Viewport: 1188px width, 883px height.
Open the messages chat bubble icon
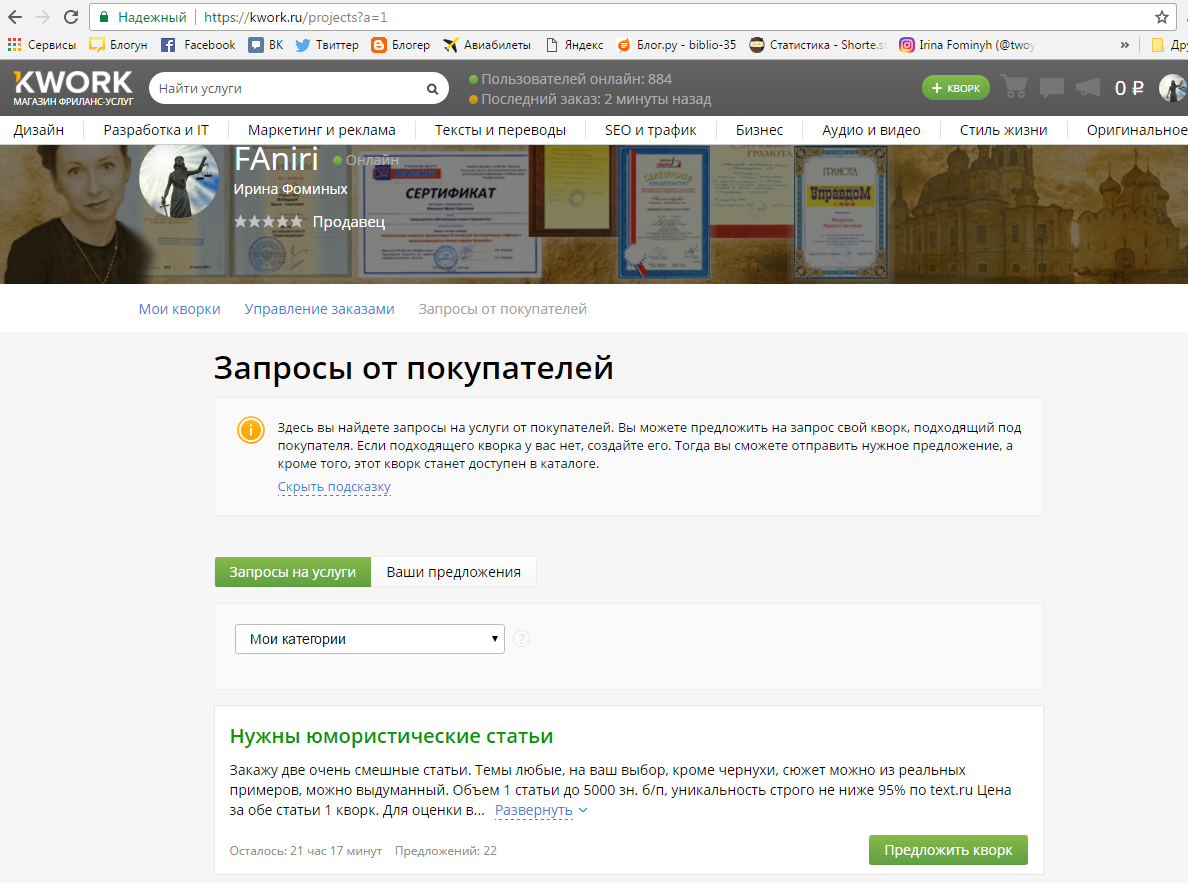(1052, 88)
